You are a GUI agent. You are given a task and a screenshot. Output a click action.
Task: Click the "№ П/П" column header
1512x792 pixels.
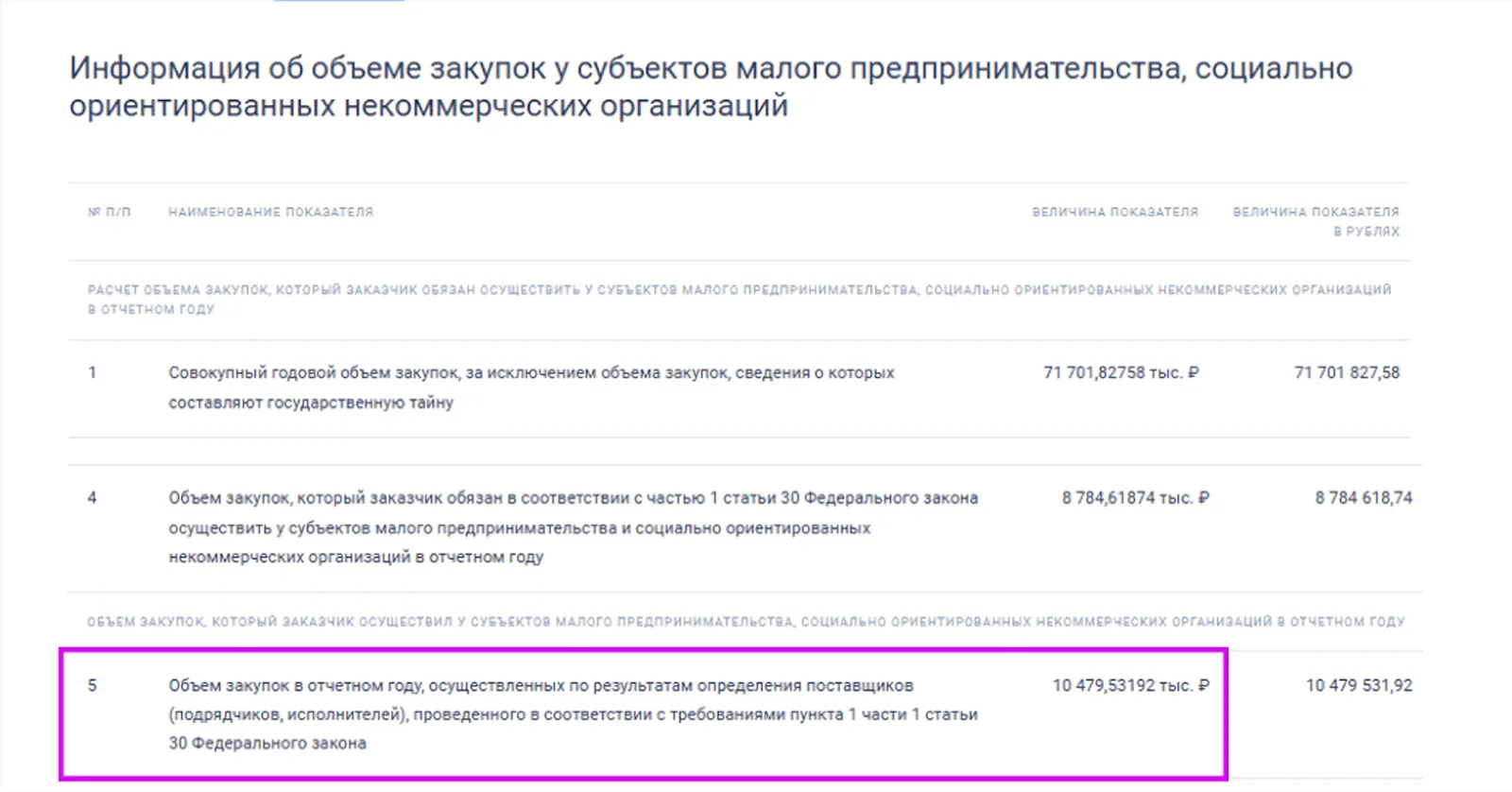pyautogui.click(x=109, y=212)
